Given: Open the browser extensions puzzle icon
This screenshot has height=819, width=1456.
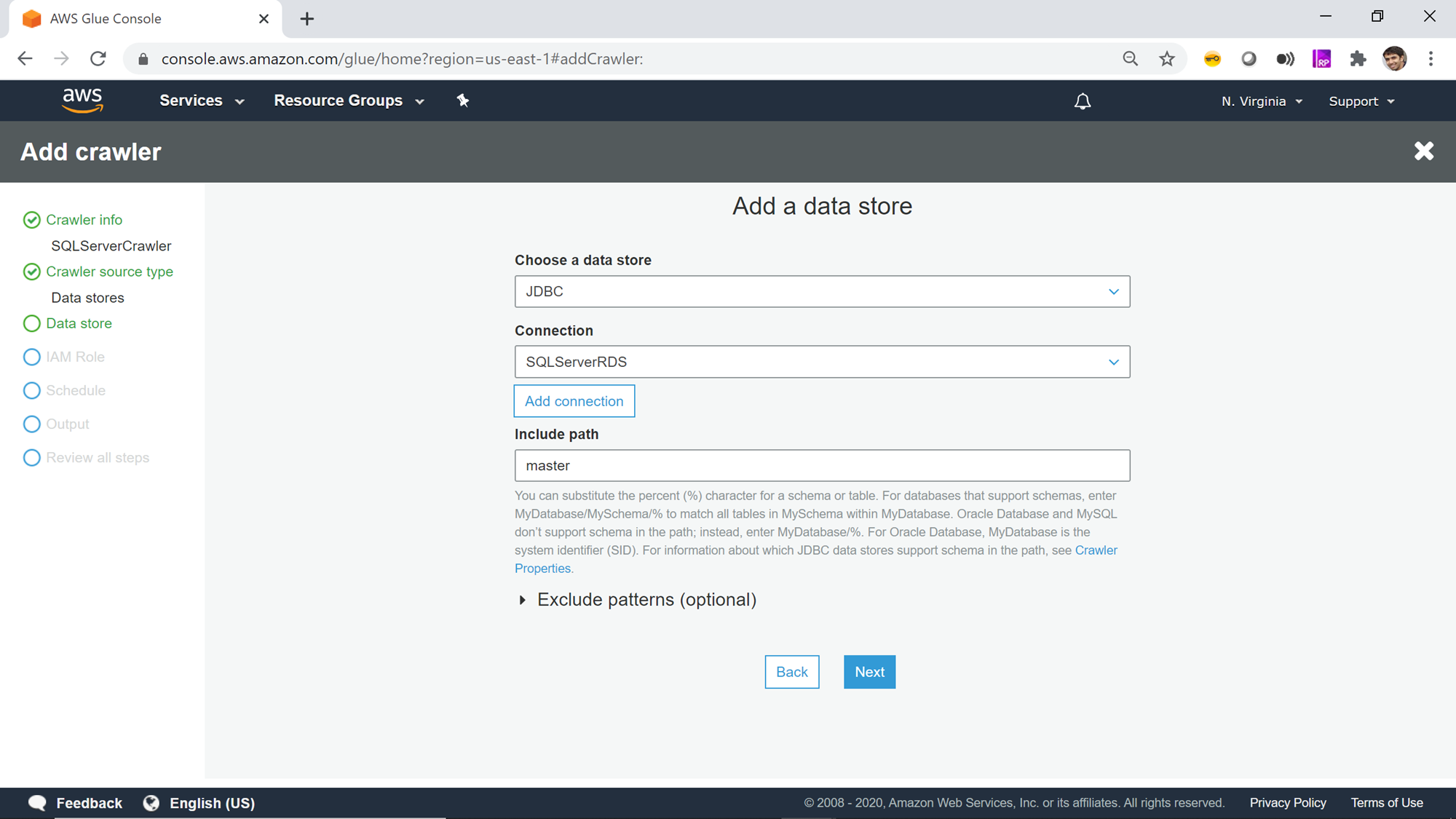Looking at the screenshot, I should 1358,59.
